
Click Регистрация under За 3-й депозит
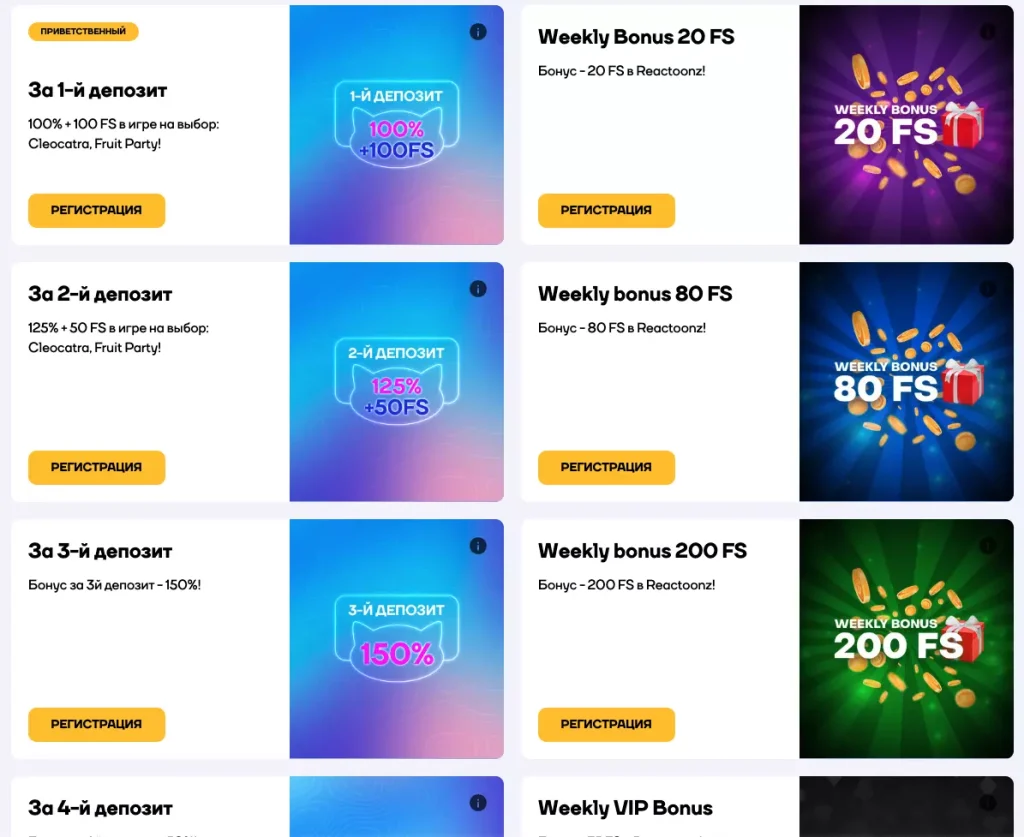coord(96,724)
